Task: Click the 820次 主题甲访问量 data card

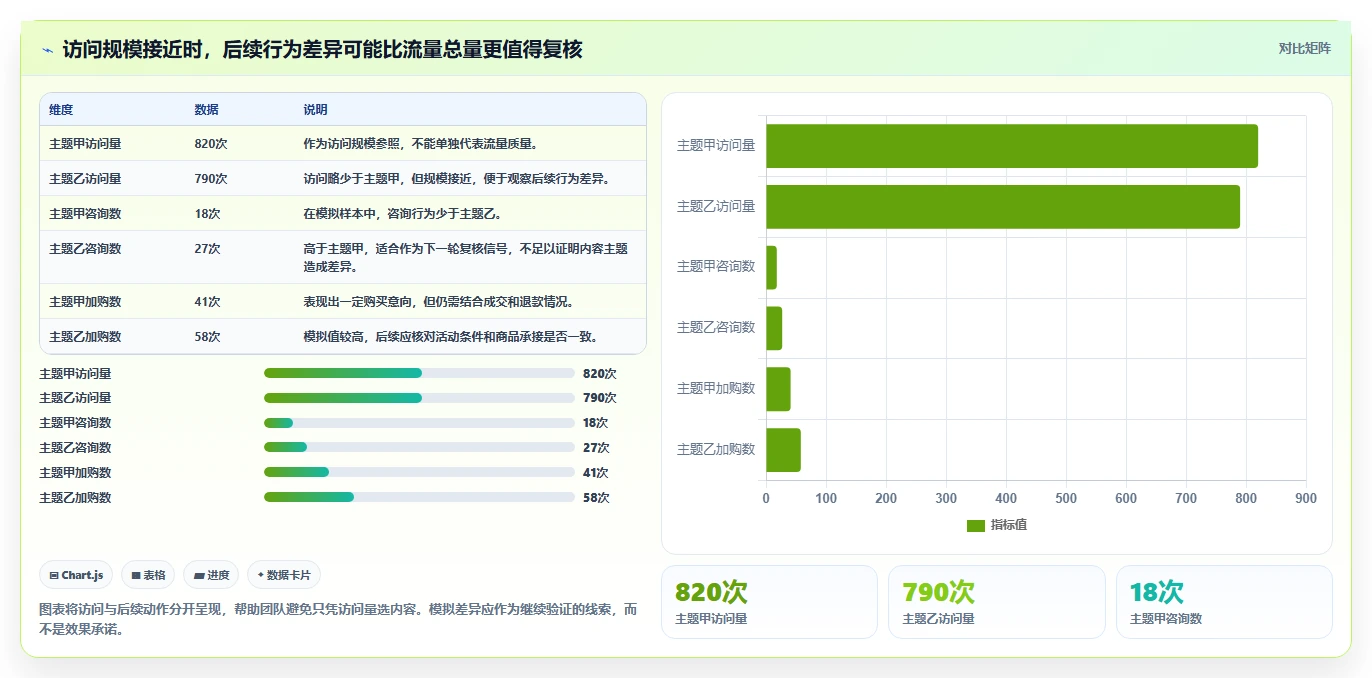Action: pos(769,602)
